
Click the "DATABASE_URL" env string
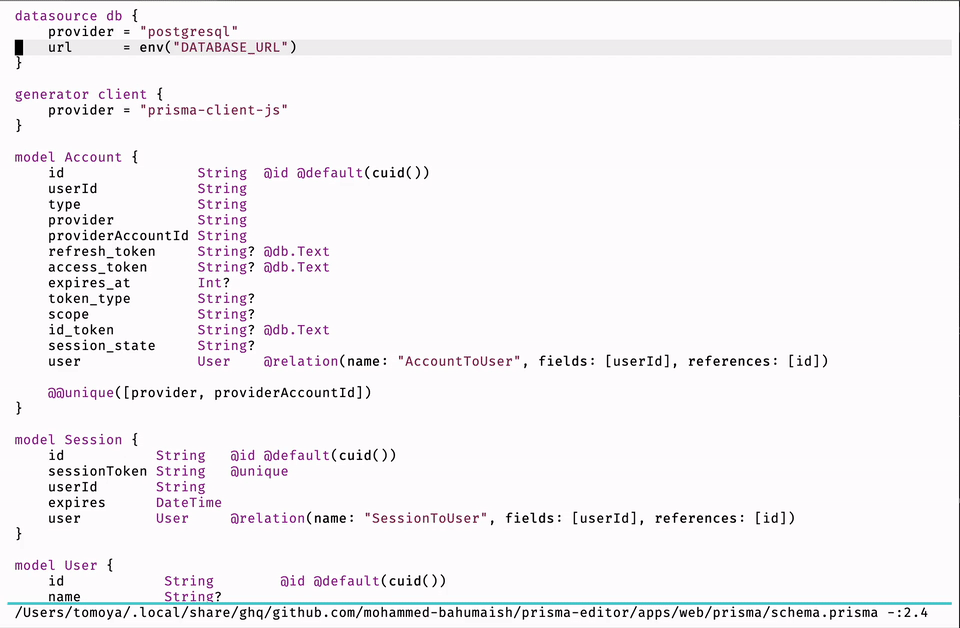(231, 47)
